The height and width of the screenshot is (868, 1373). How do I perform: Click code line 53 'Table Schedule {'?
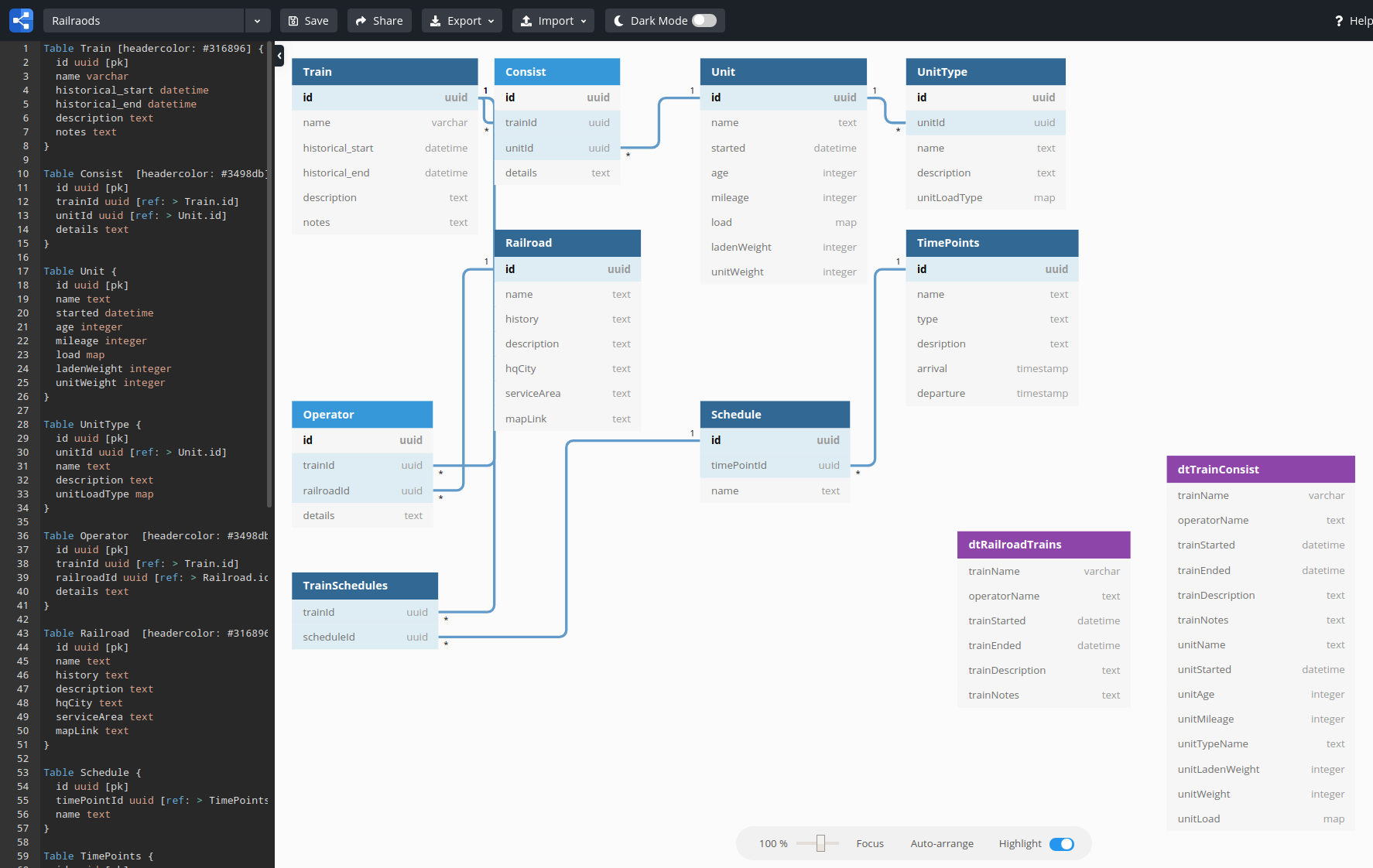point(93,773)
